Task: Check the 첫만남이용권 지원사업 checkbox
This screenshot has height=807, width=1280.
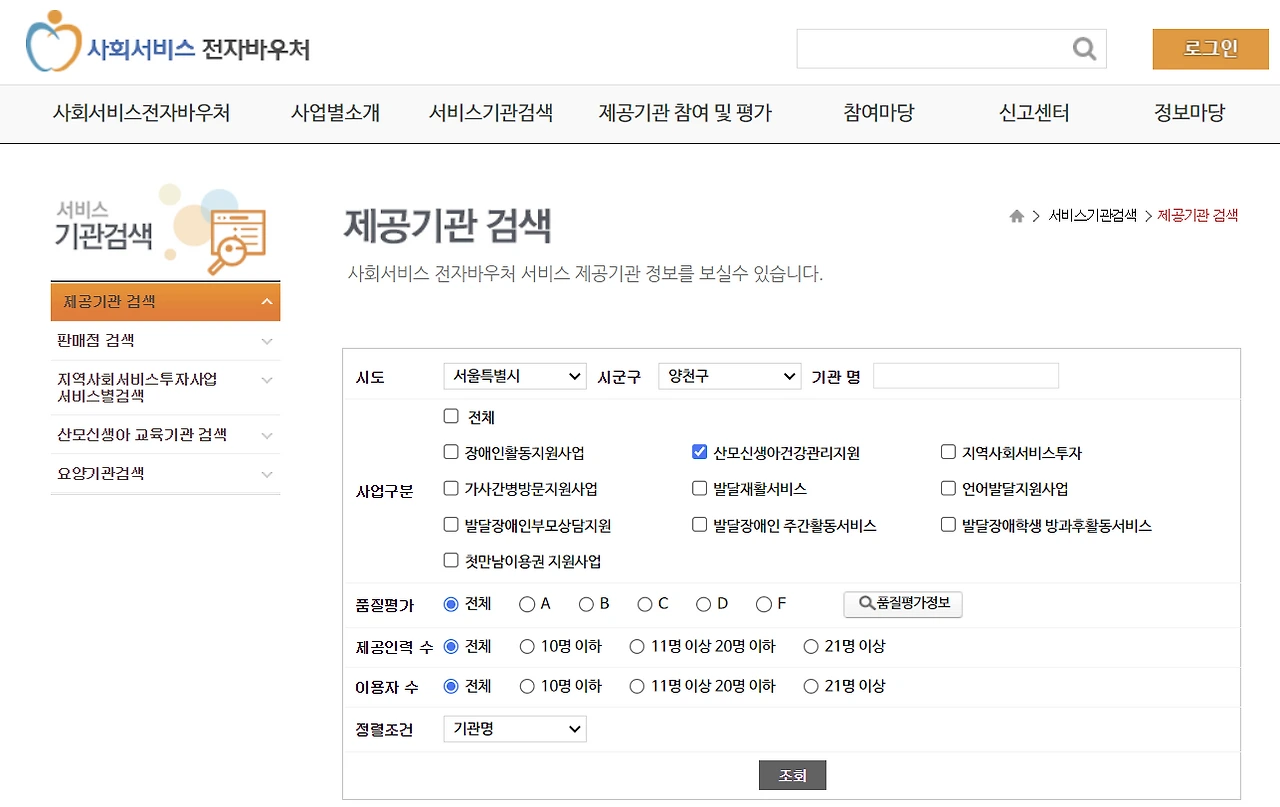Action: point(450,560)
